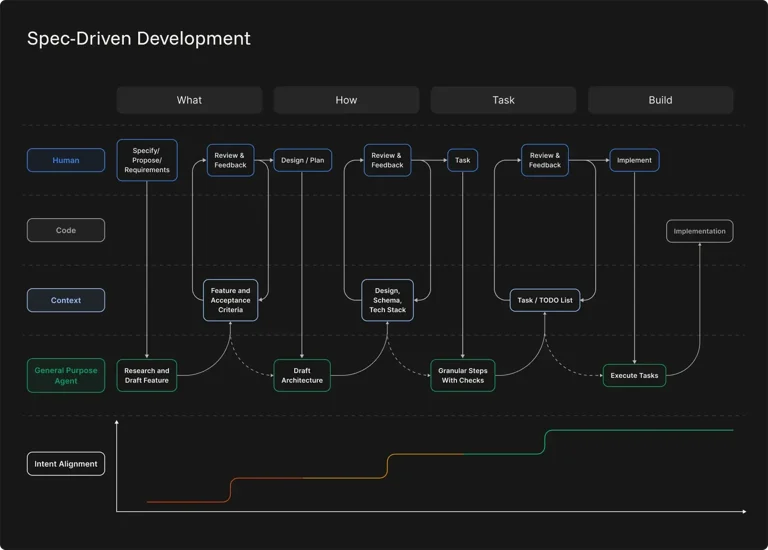Viewport: 768px width, 550px height.
Task: Select the Feature and Acceptance Criteria node
Action: pos(230,300)
